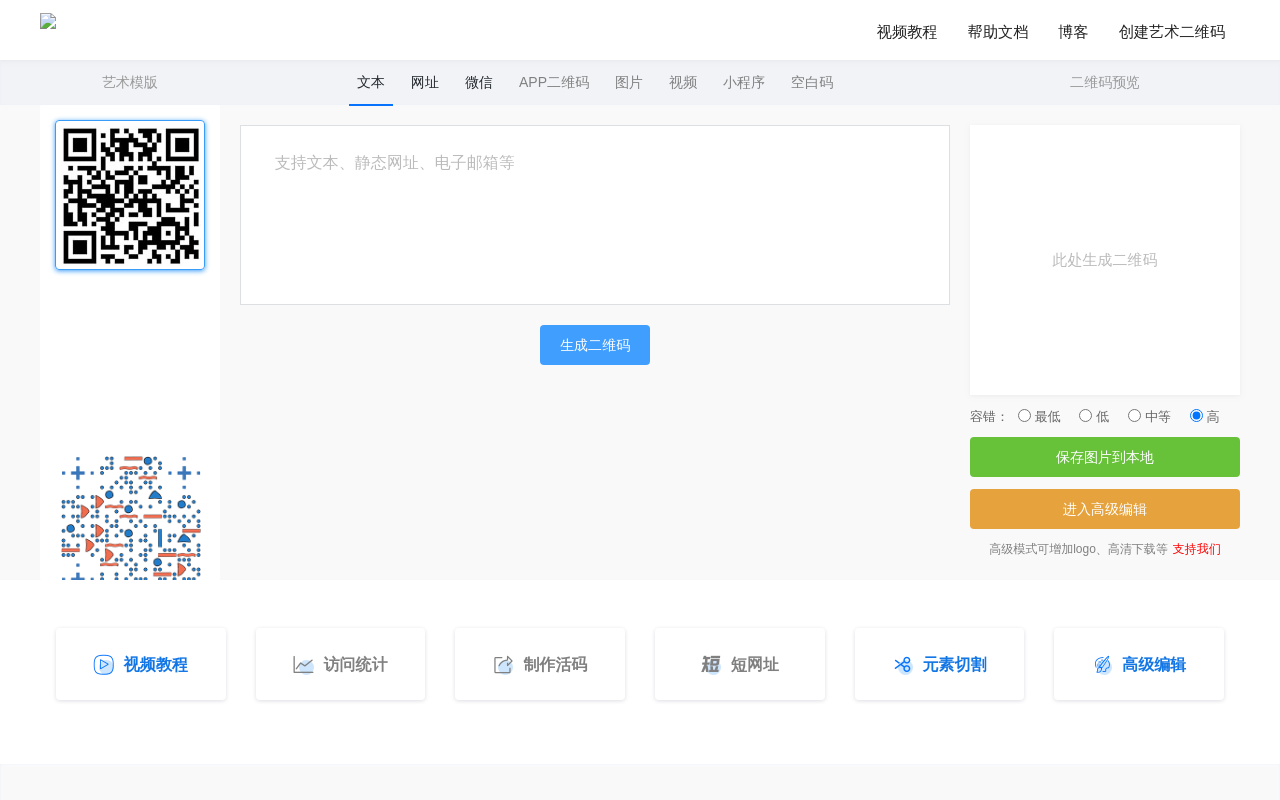Click the red 支持我们 link
Image resolution: width=1280 pixels, height=800 pixels.
pos(1196,549)
